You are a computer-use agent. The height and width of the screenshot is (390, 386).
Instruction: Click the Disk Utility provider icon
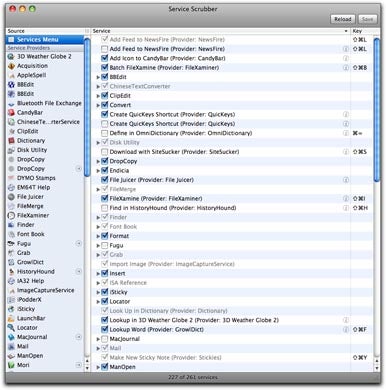[11, 150]
